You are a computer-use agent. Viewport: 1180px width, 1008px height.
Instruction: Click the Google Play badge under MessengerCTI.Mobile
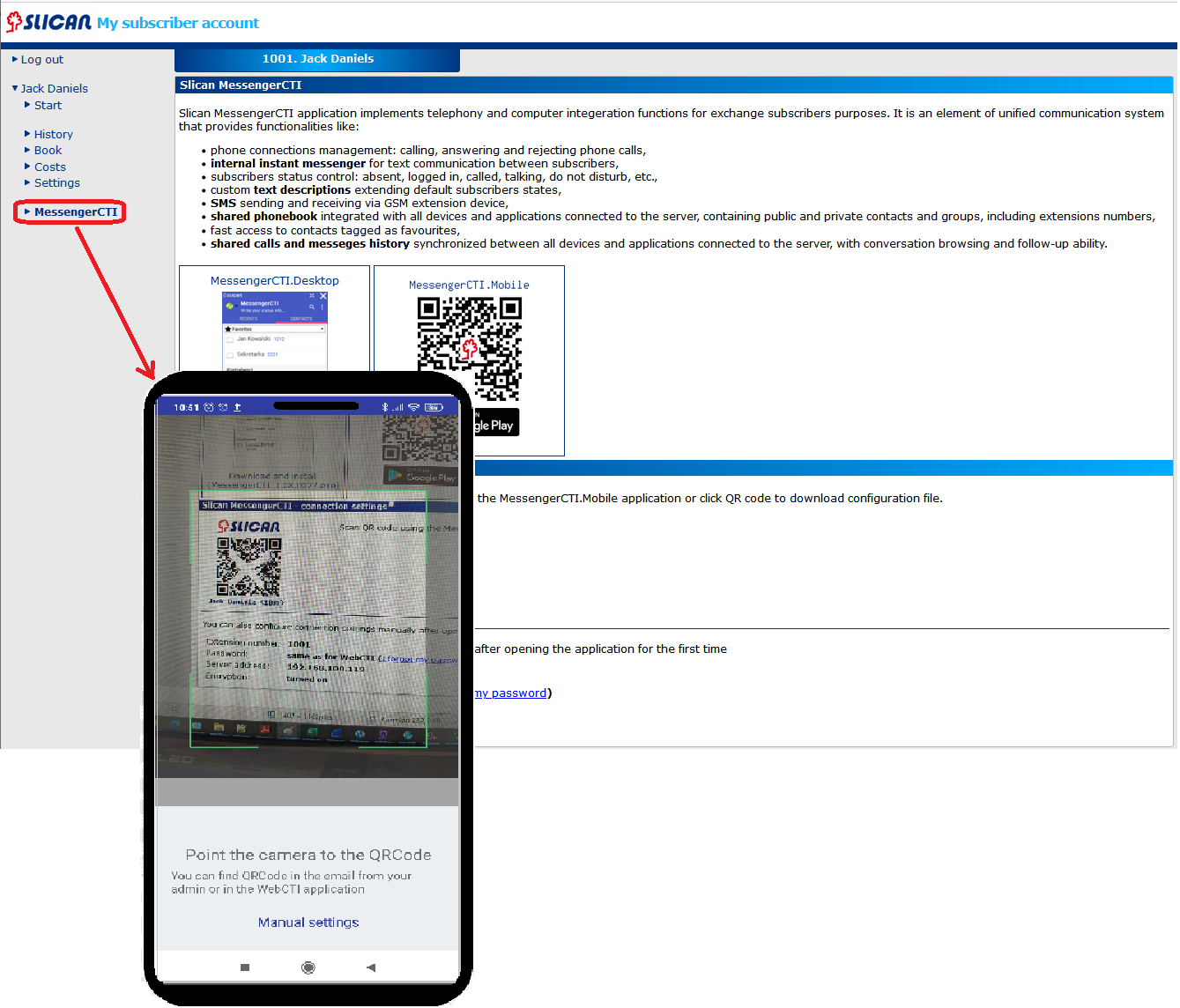click(497, 423)
